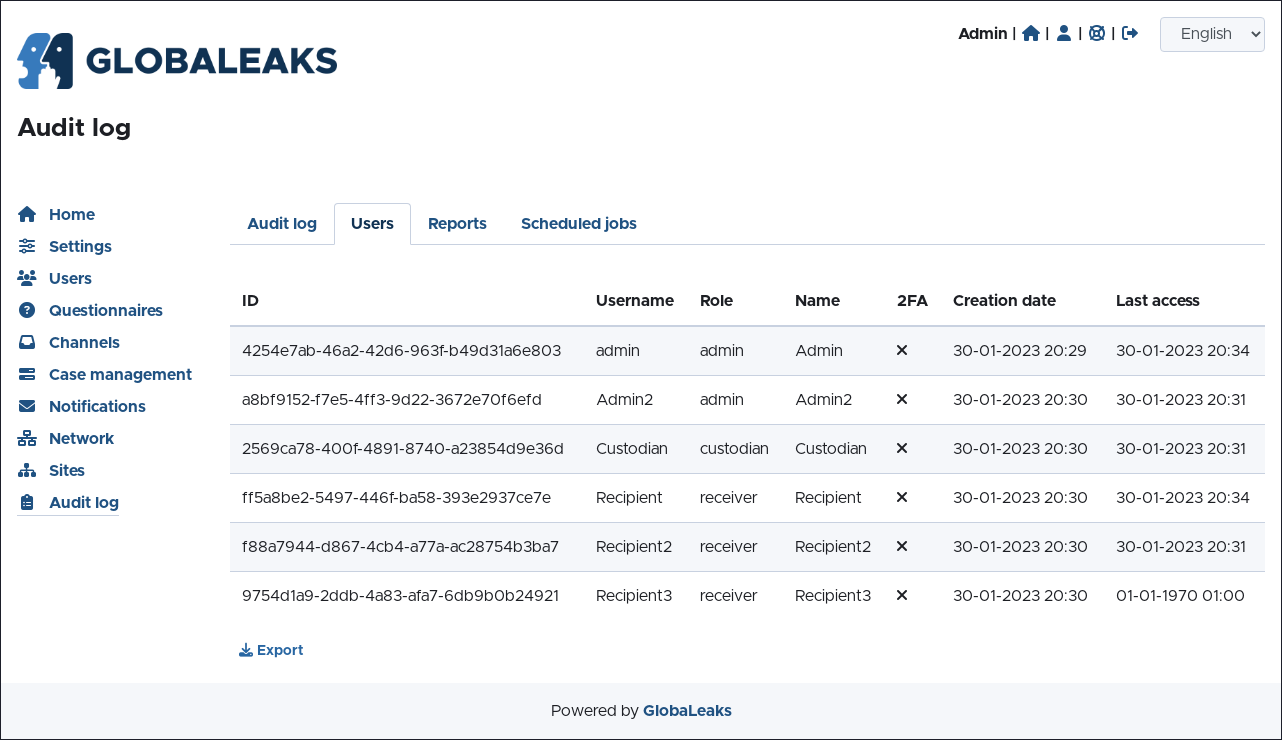Follow the GlobaLeaks footer link
1282x740 pixels.
pos(687,711)
